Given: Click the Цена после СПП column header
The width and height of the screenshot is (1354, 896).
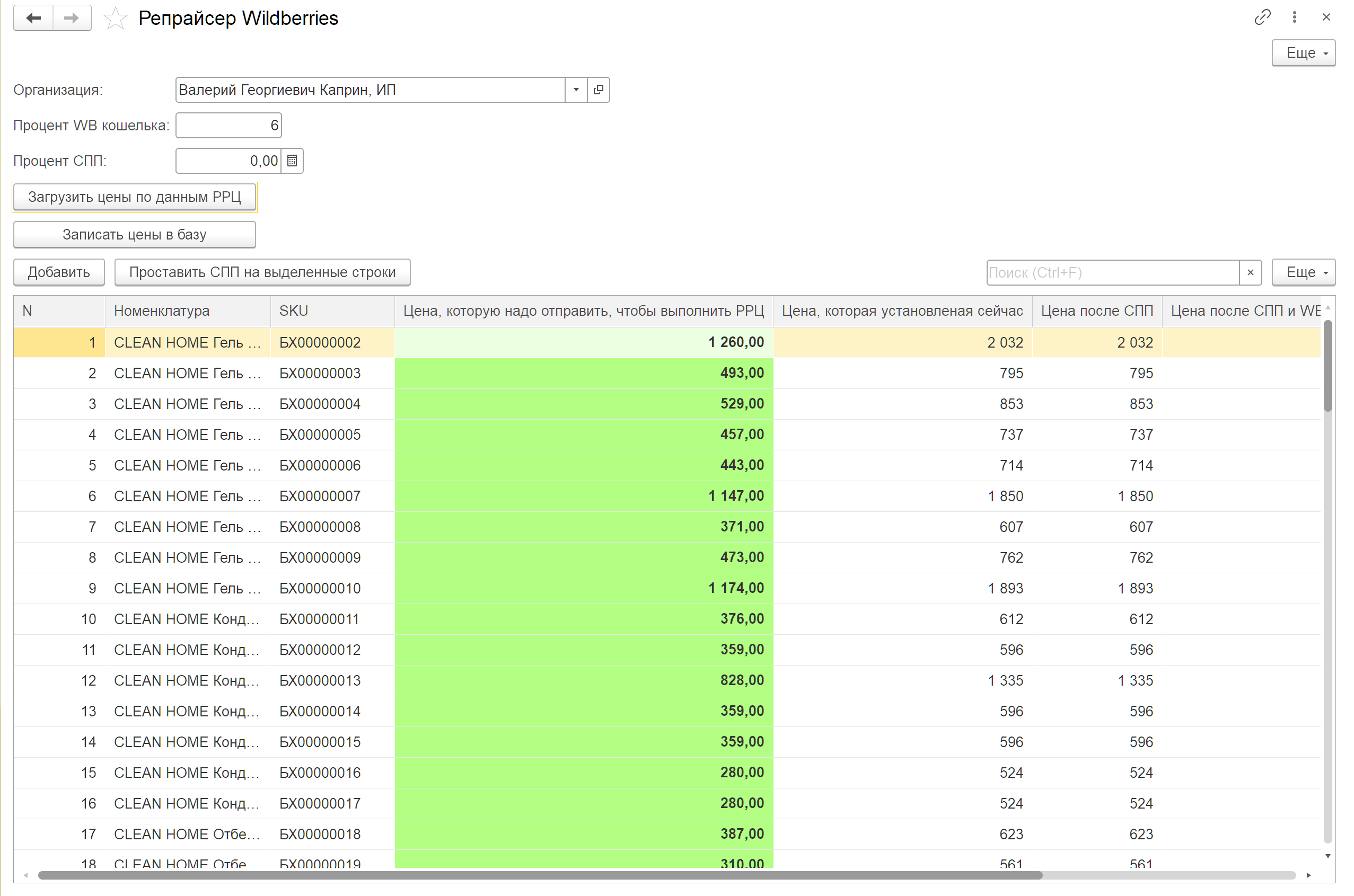Looking at the screenshot, I should [x=1097, y=311].
